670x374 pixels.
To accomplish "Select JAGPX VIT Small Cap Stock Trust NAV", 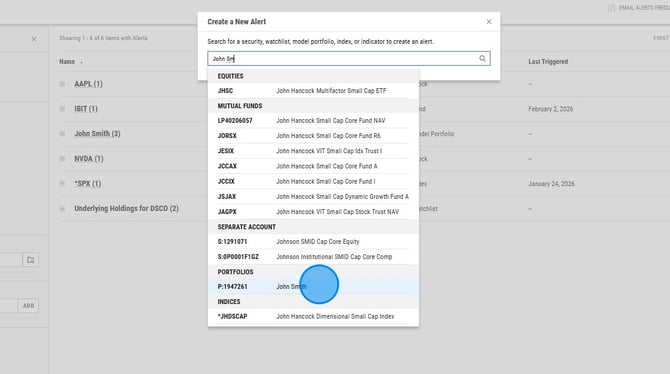I will pyautogui.click(x=313, y=212).
